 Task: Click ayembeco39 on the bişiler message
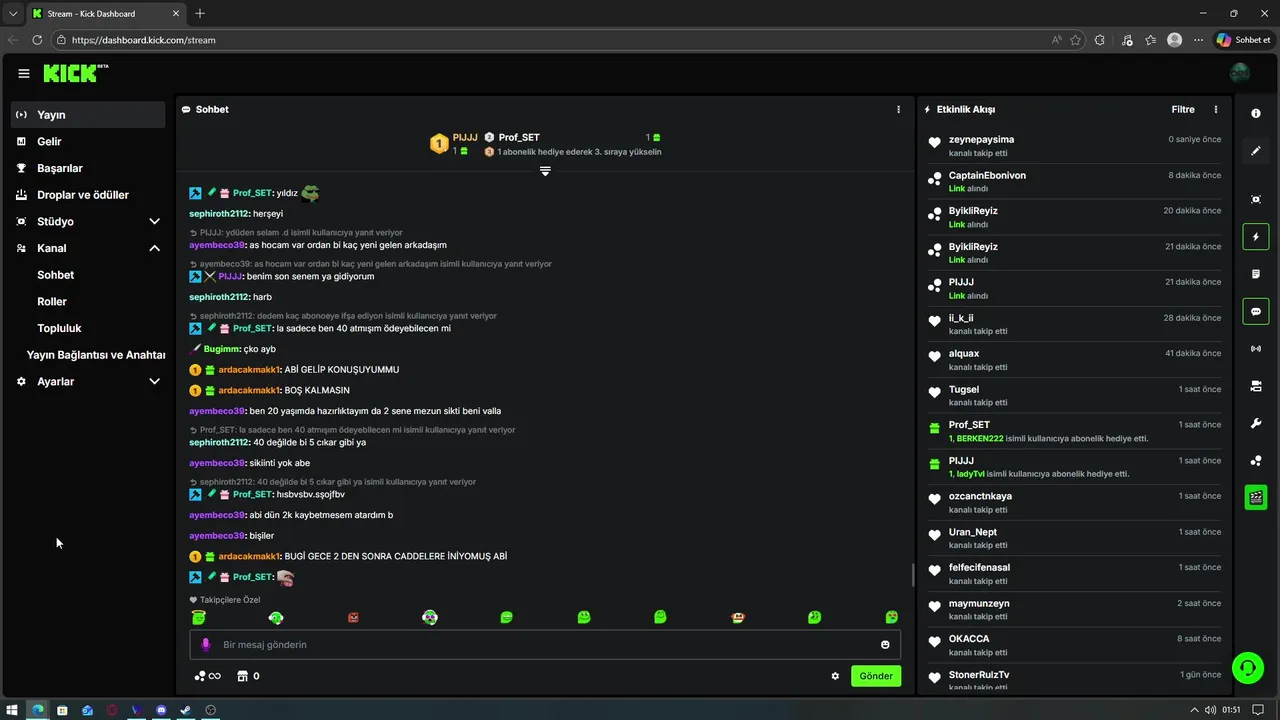(217, 536)
